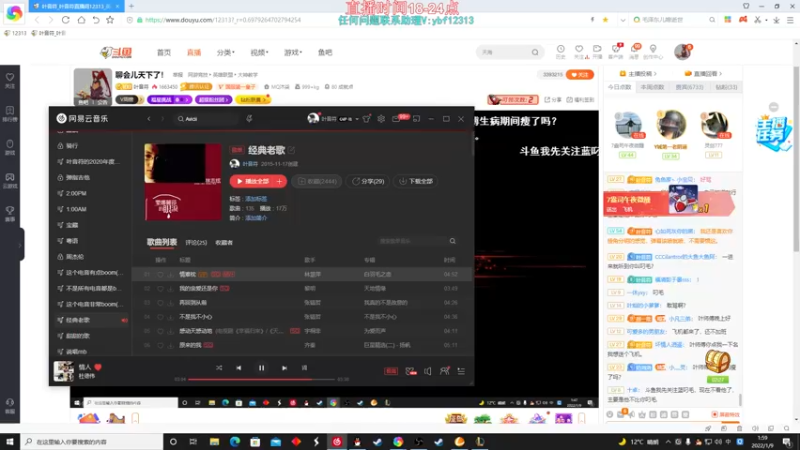
Task: Show hidden system tray icons
Action: [x=668, y=442]
